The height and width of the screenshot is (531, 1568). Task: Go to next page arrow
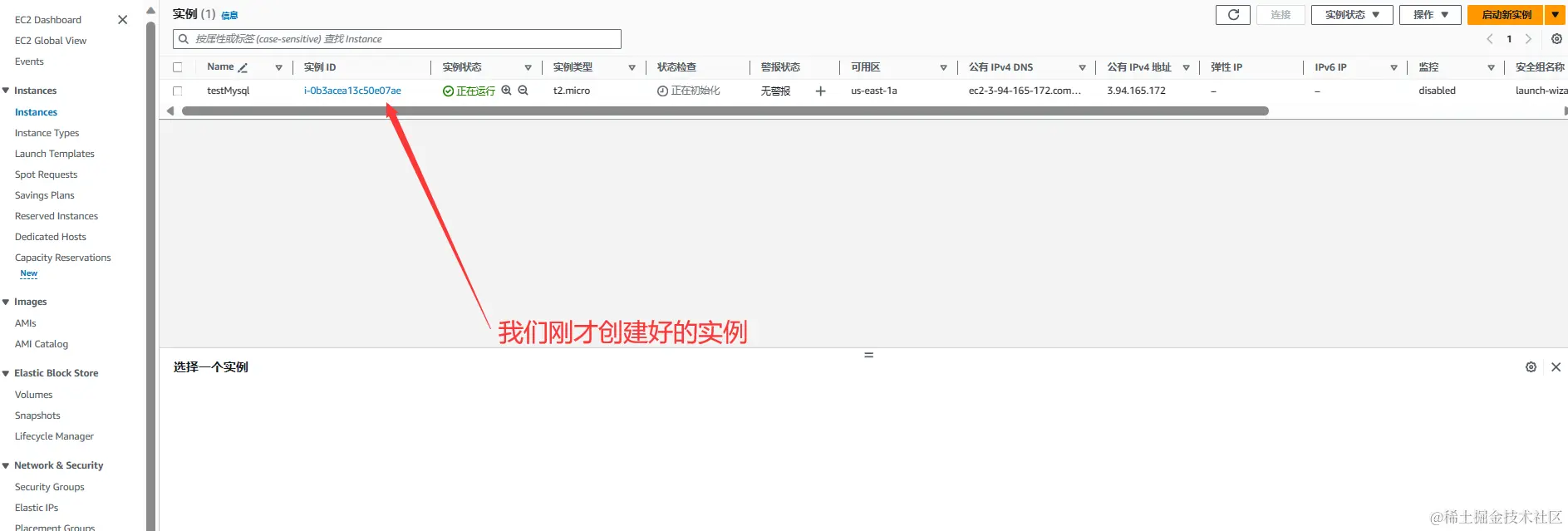click(x=1528, y=39)
